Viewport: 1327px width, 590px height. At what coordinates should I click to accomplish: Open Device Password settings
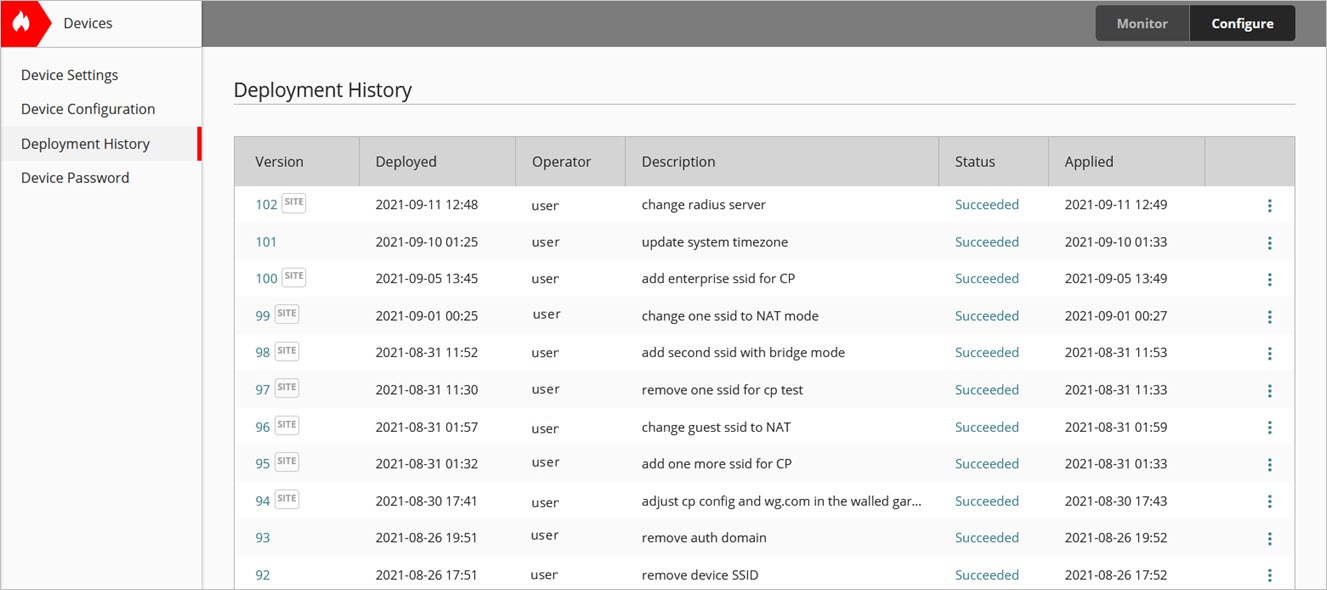click(75, 177)
